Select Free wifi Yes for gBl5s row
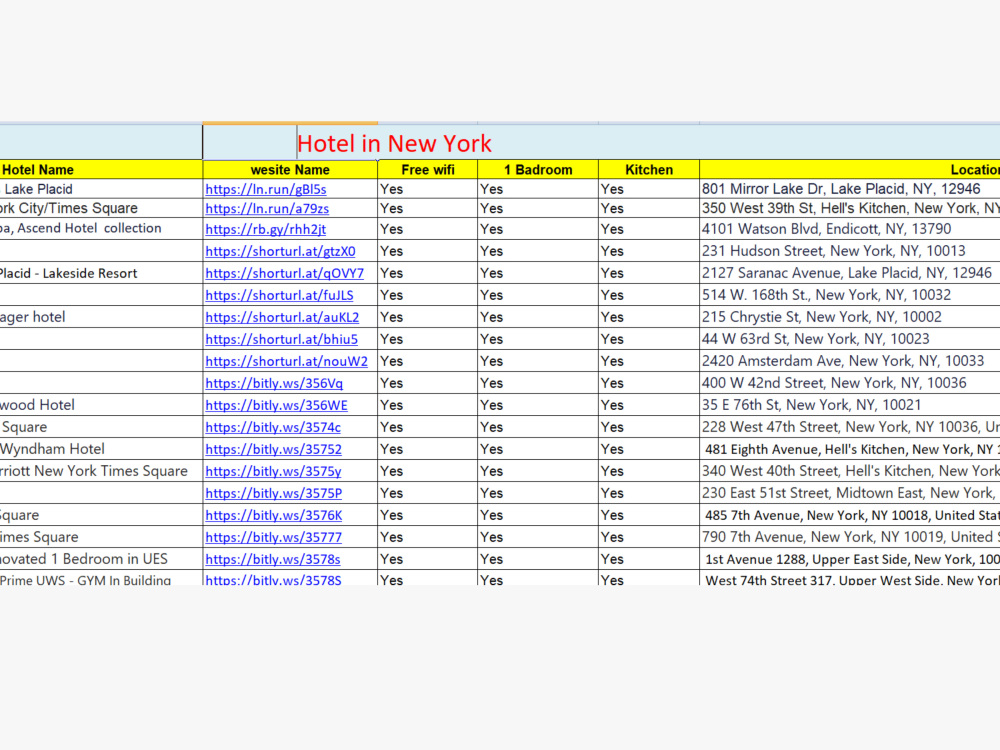1000x750 pixels. [x=428, y=189]
